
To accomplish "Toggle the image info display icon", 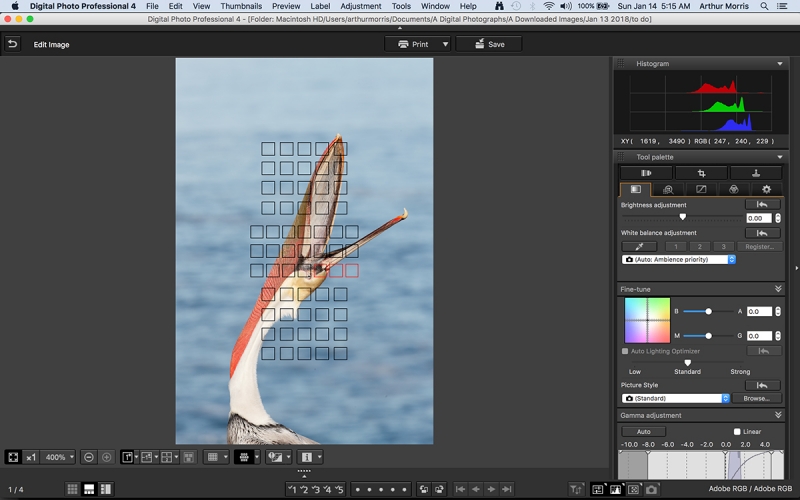I will click(307, 457).
